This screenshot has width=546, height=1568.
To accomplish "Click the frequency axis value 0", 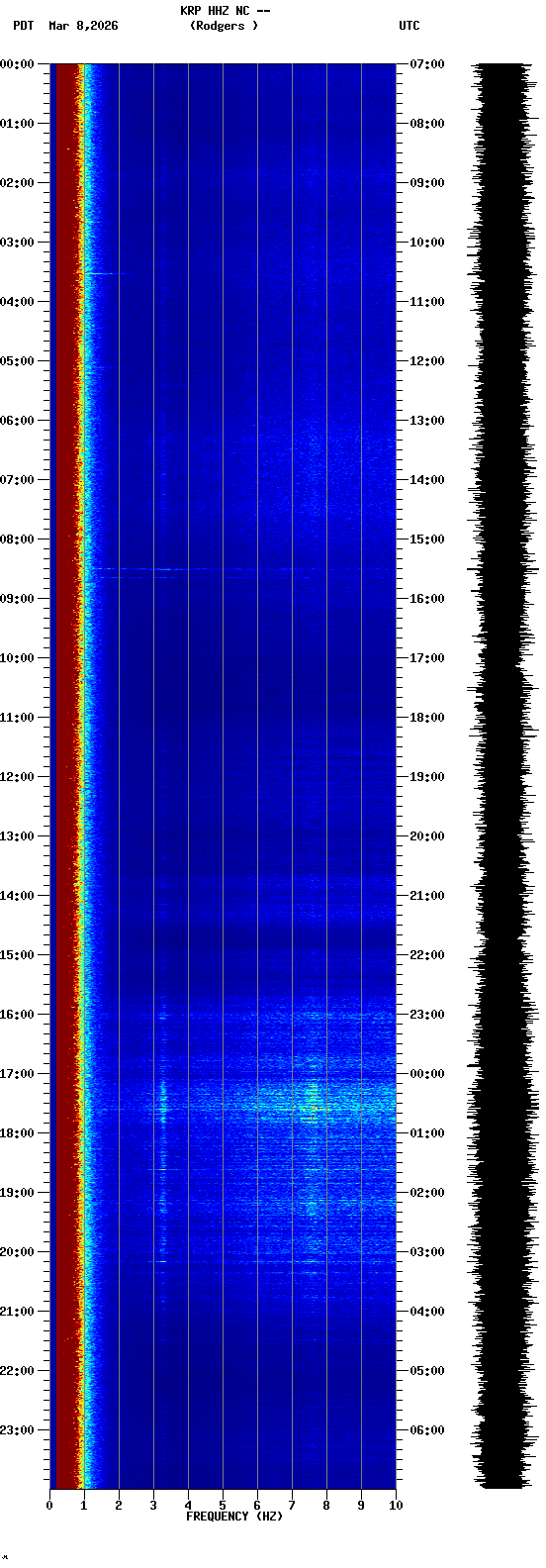I will (x=49, y=1506).
